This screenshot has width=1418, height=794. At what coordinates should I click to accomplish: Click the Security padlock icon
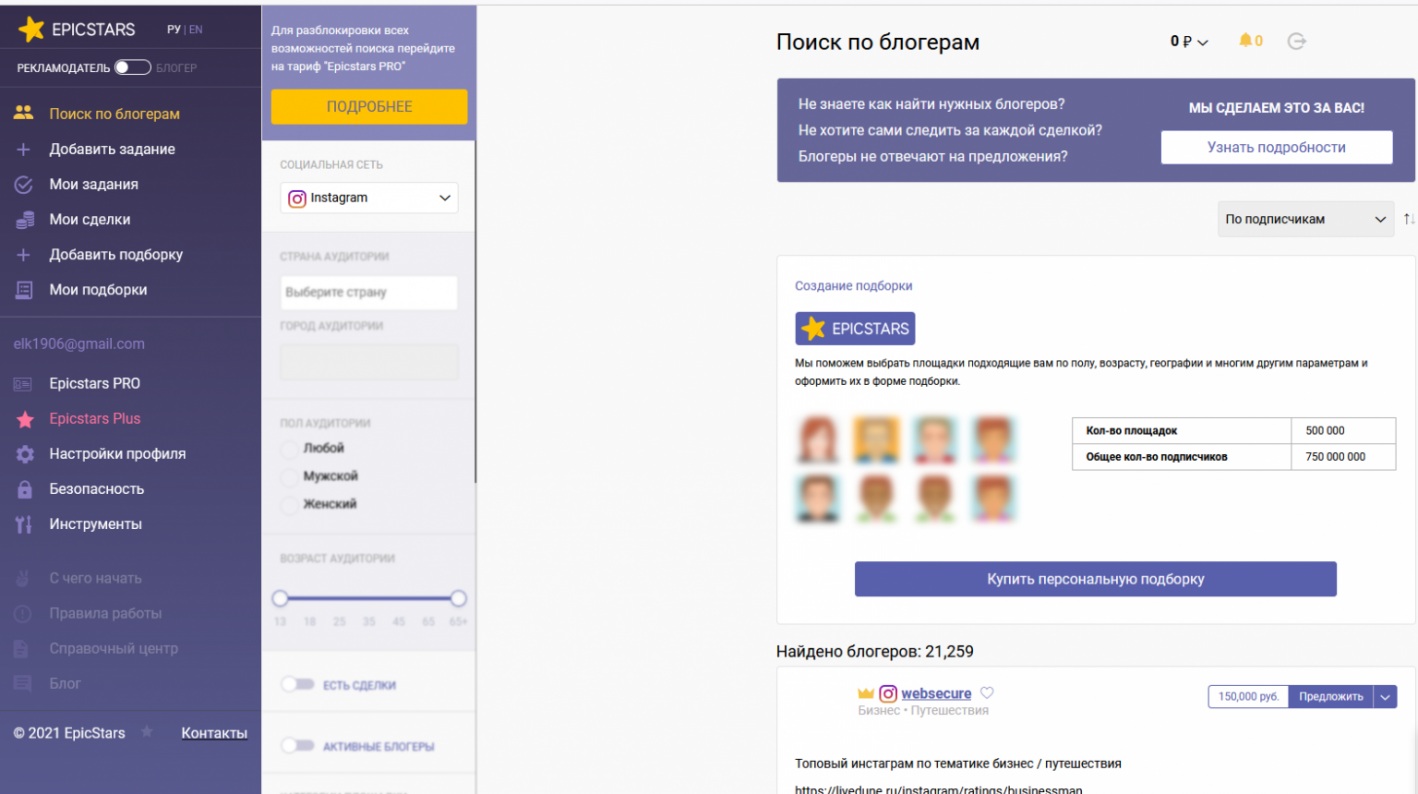pos(25,489)
